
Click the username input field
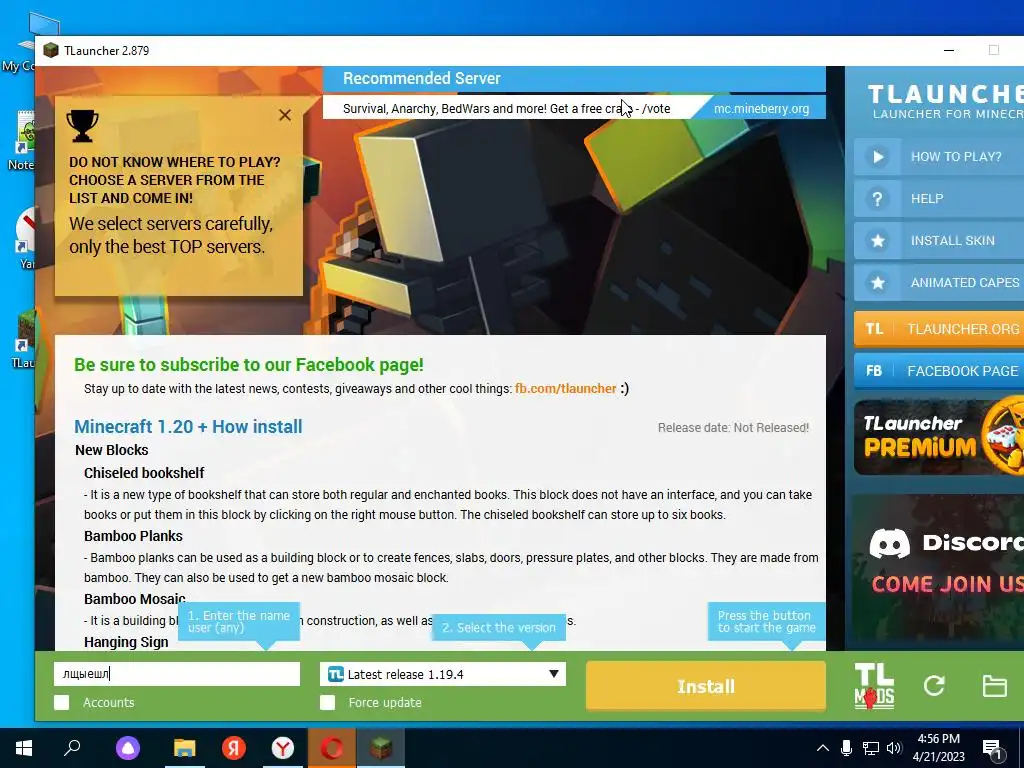(177, 674)
